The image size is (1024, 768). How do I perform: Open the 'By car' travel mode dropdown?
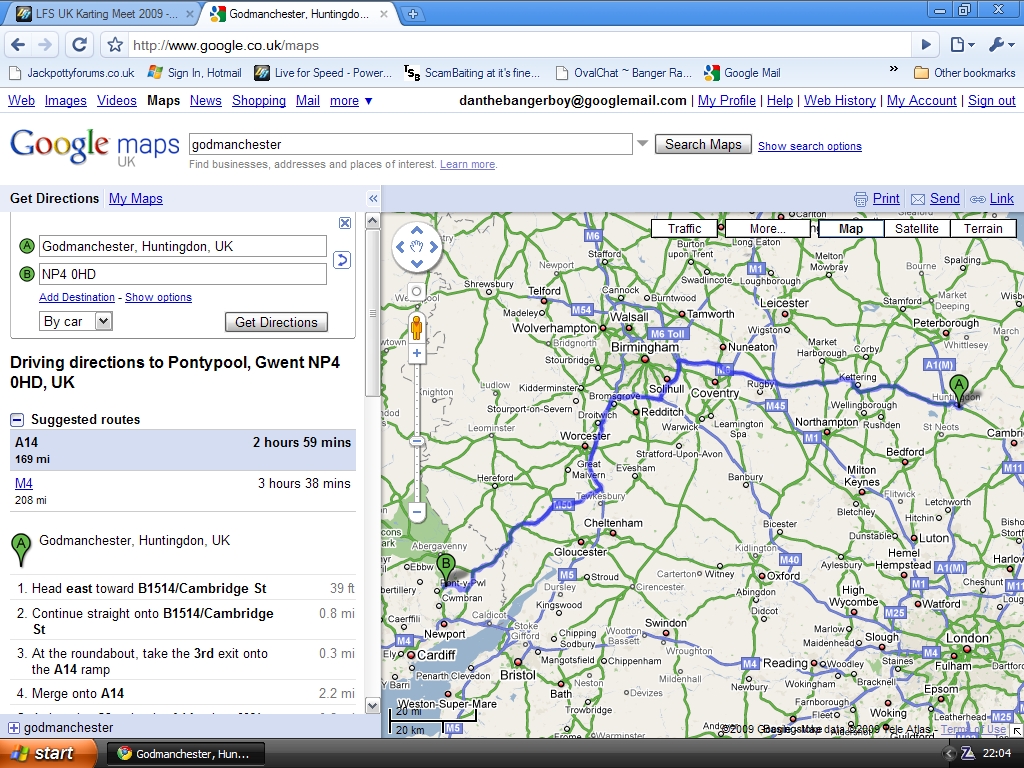coord(76,321)
